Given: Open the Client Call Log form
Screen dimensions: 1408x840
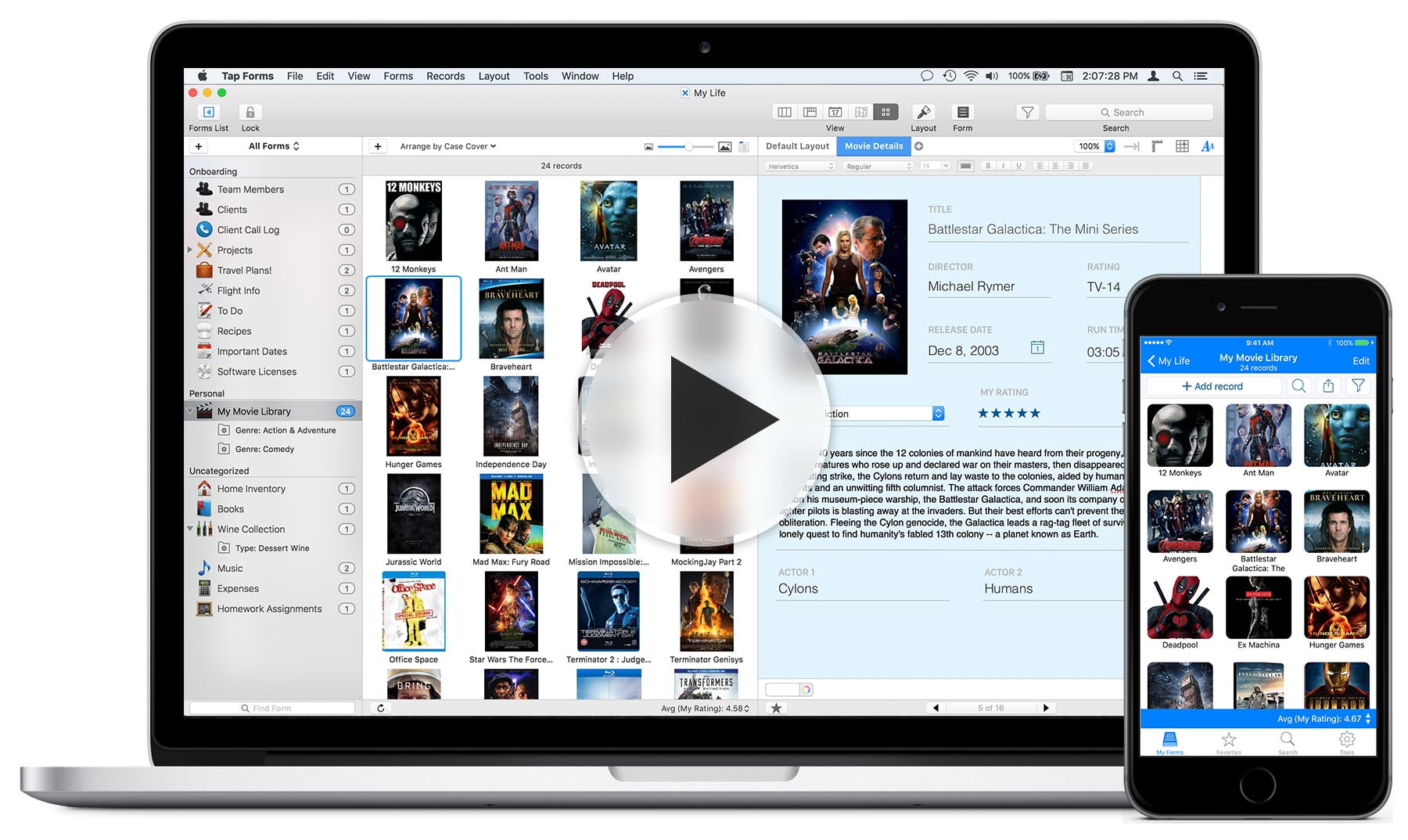Looking at the screenshot, I should (x=246, y=229).
